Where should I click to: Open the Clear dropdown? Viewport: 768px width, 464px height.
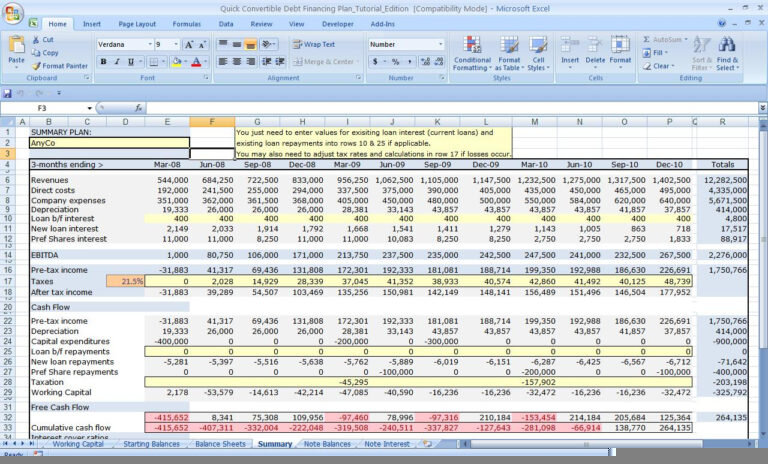[x=659, y=66]
